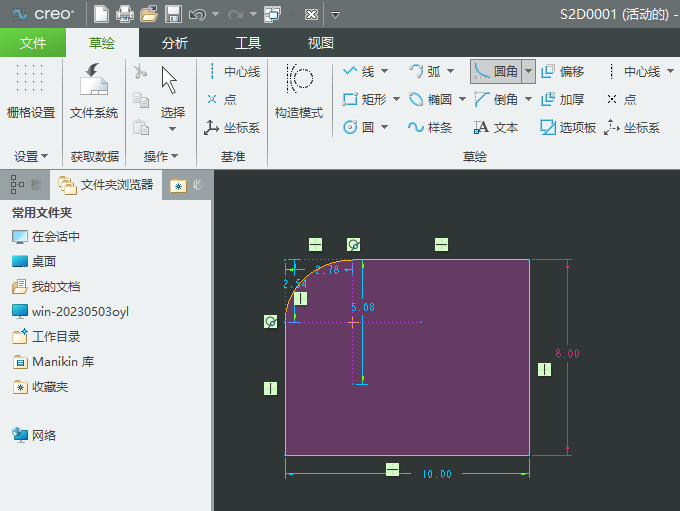Select the 圆角 fillet tool
The image size is (680, 511).
point(497,71)
